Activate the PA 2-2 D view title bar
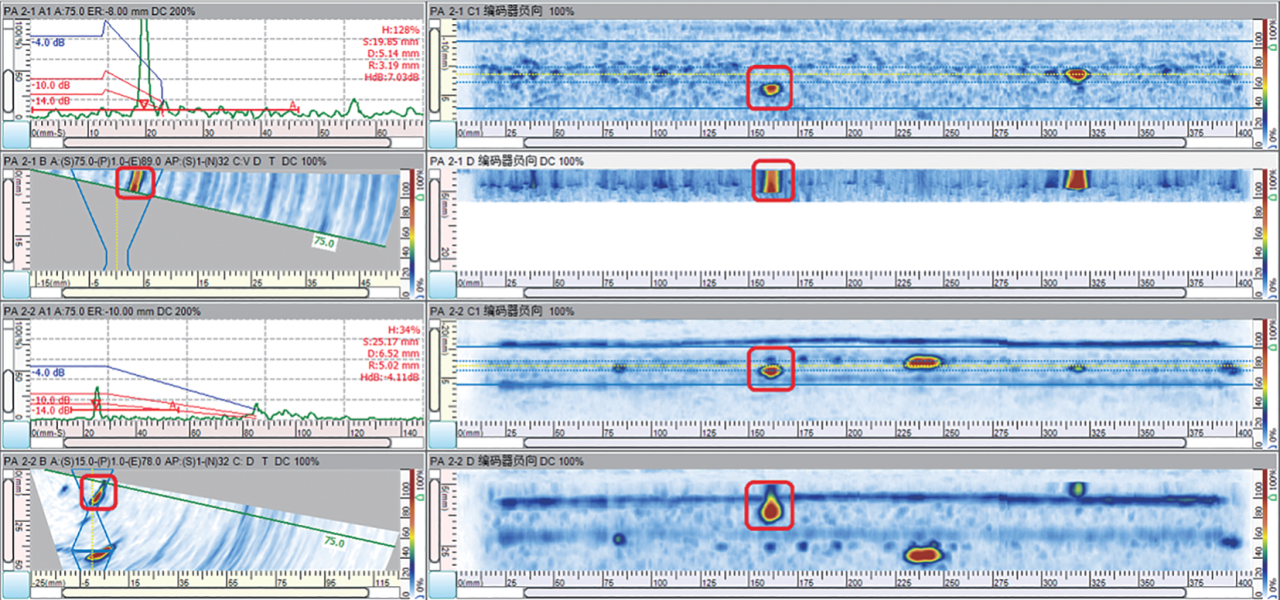 tap(853, 461)
